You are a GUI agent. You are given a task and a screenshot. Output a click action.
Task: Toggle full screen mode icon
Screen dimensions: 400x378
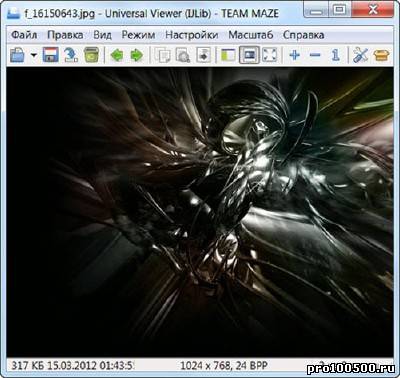270,55
